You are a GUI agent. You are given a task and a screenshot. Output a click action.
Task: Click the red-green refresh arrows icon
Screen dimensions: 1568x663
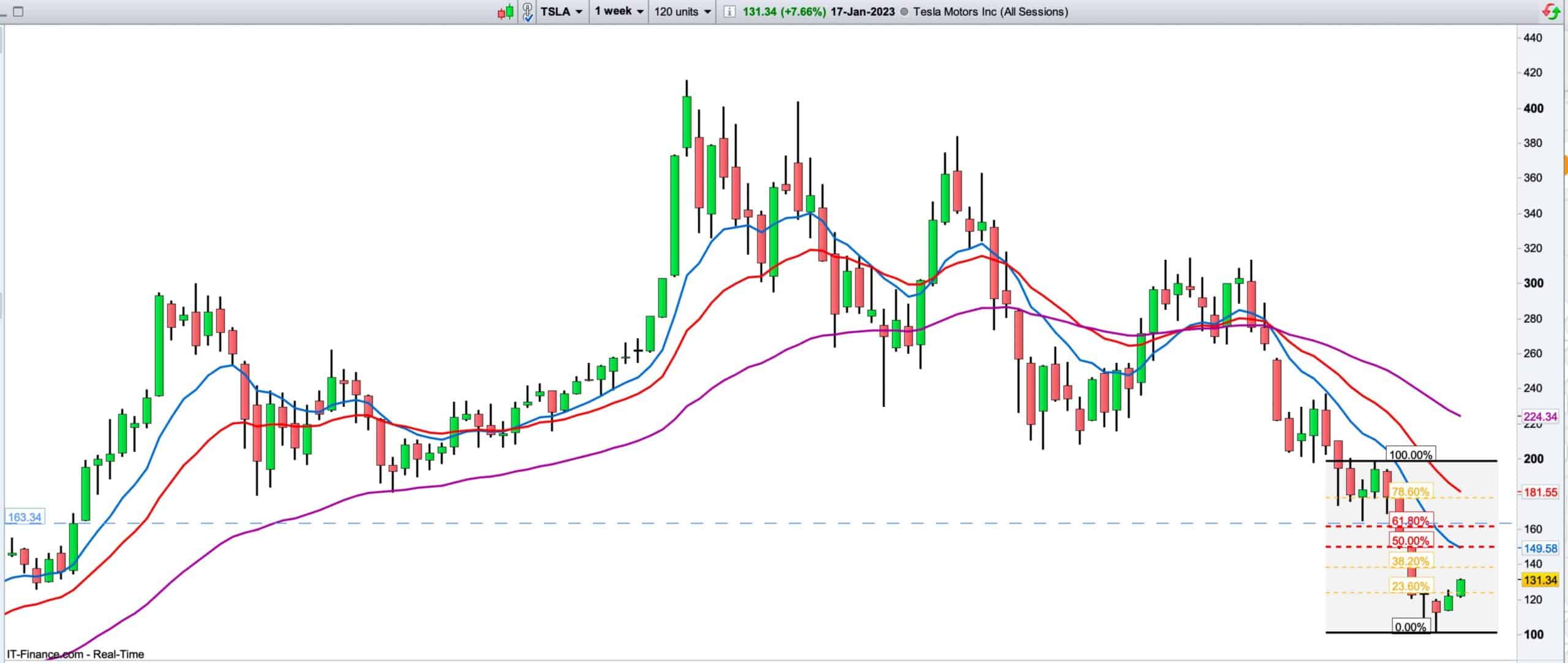coord(1551,12)
